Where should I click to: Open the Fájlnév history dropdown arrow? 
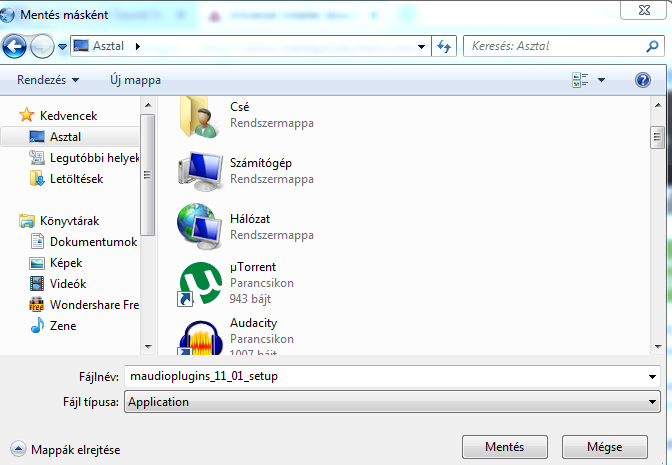652,377
